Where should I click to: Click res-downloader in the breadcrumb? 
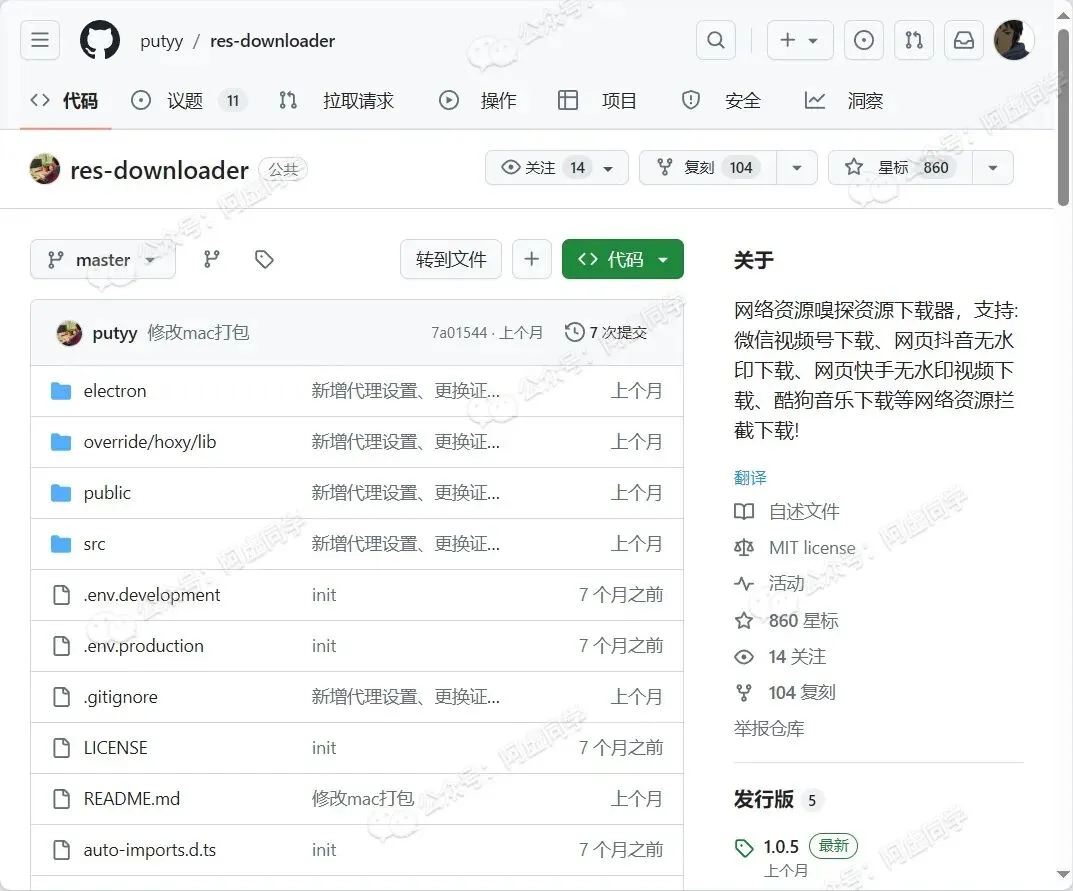pos(272,41)
